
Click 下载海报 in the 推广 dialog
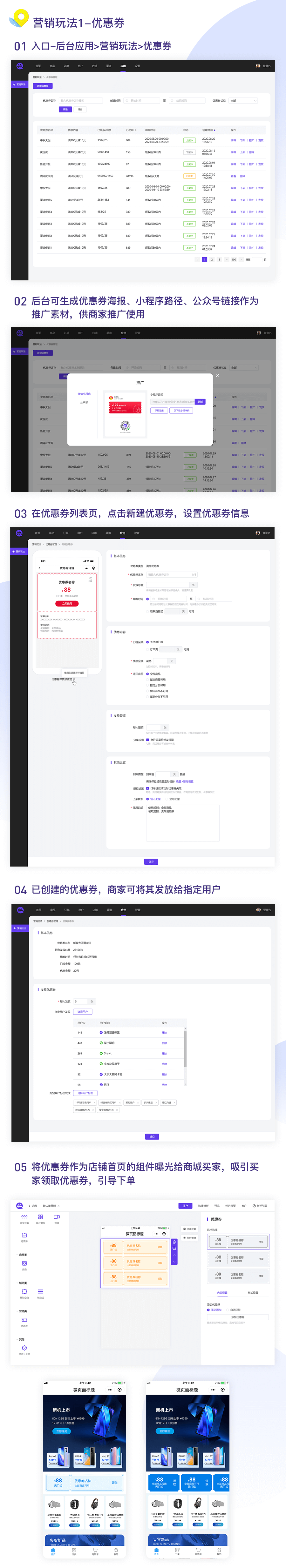[159, 411]
